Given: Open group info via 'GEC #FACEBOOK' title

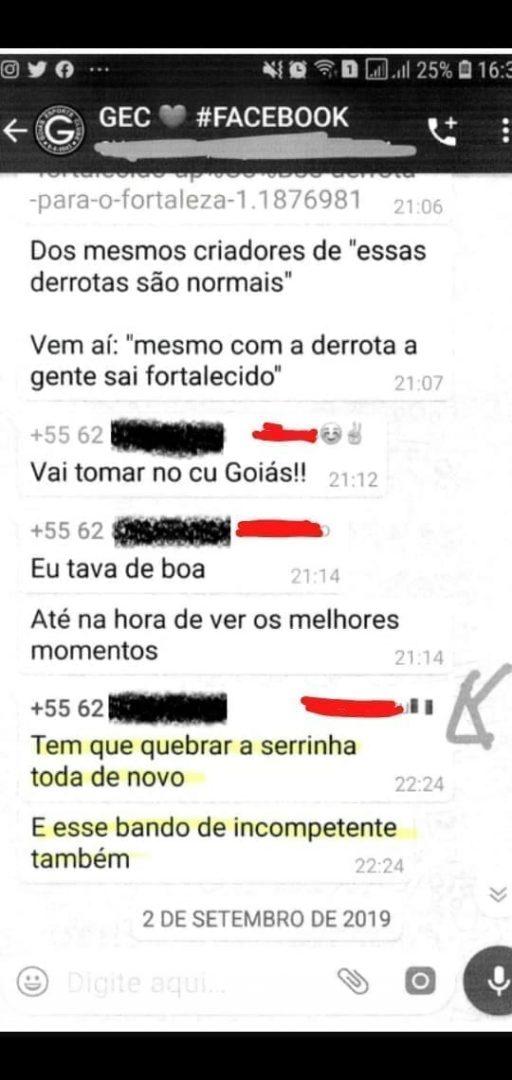Looking at the screenshot, I should (x=225, y=118).
